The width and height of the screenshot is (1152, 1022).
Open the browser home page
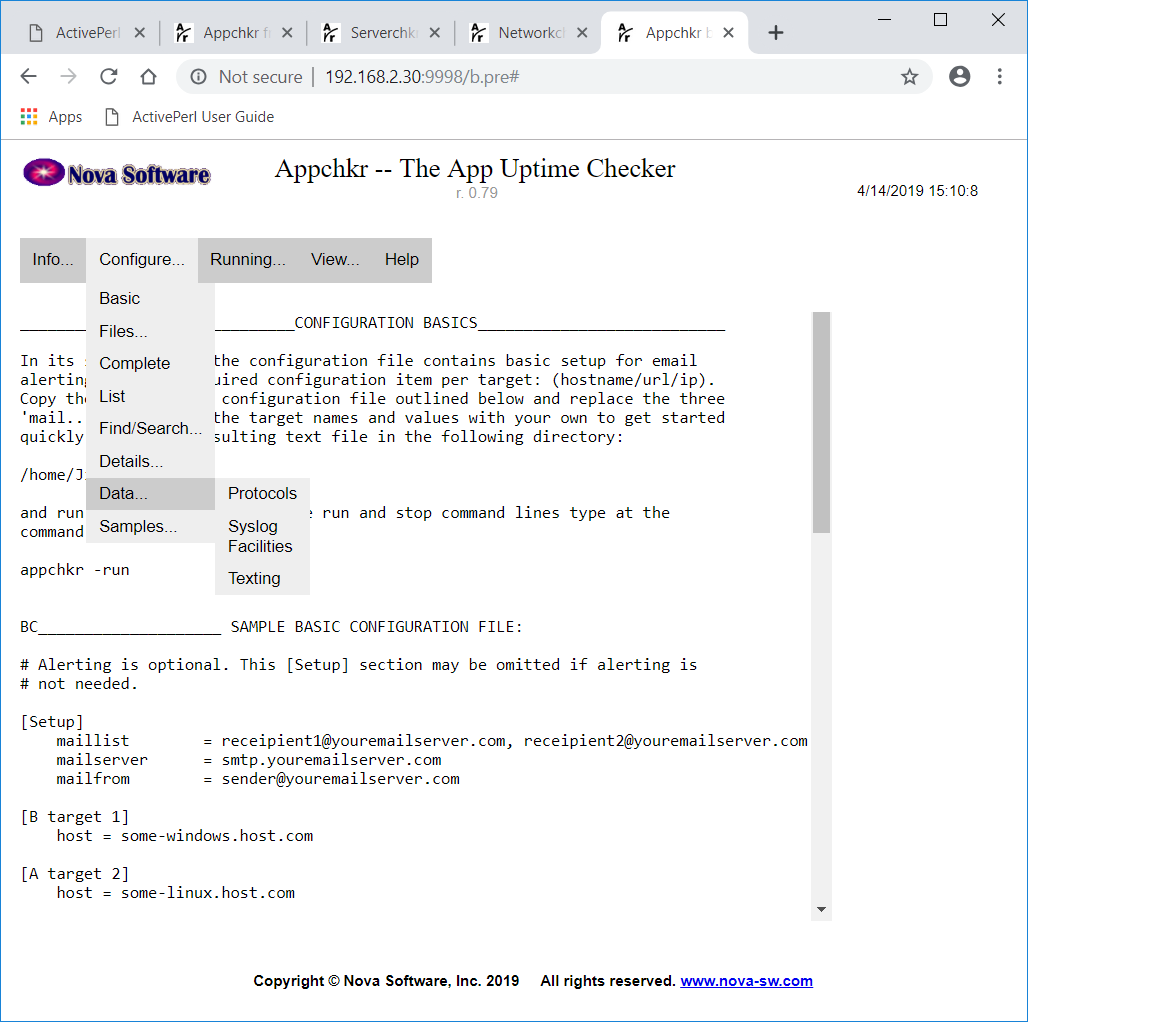point(148,76)
